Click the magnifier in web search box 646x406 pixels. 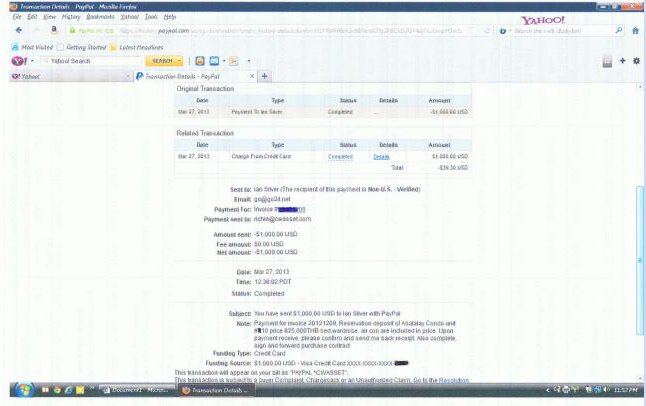pos(619,31)
